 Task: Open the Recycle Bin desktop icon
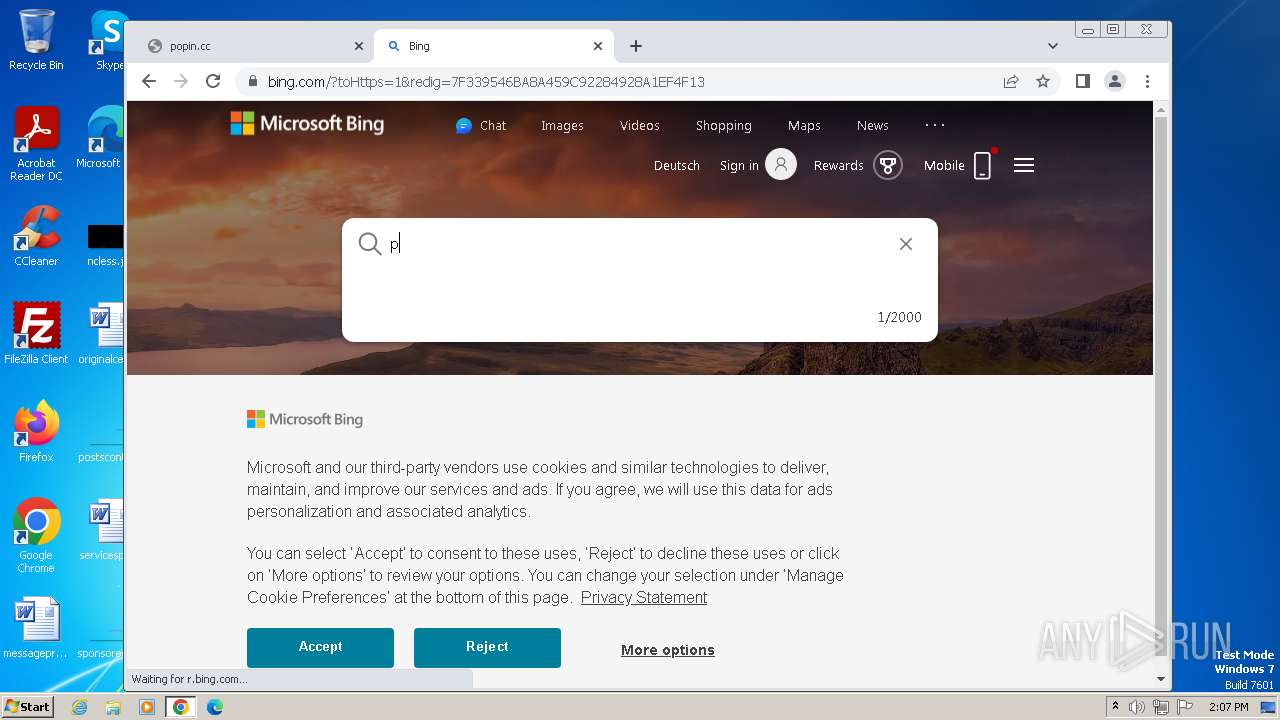(x=36, y=41)
